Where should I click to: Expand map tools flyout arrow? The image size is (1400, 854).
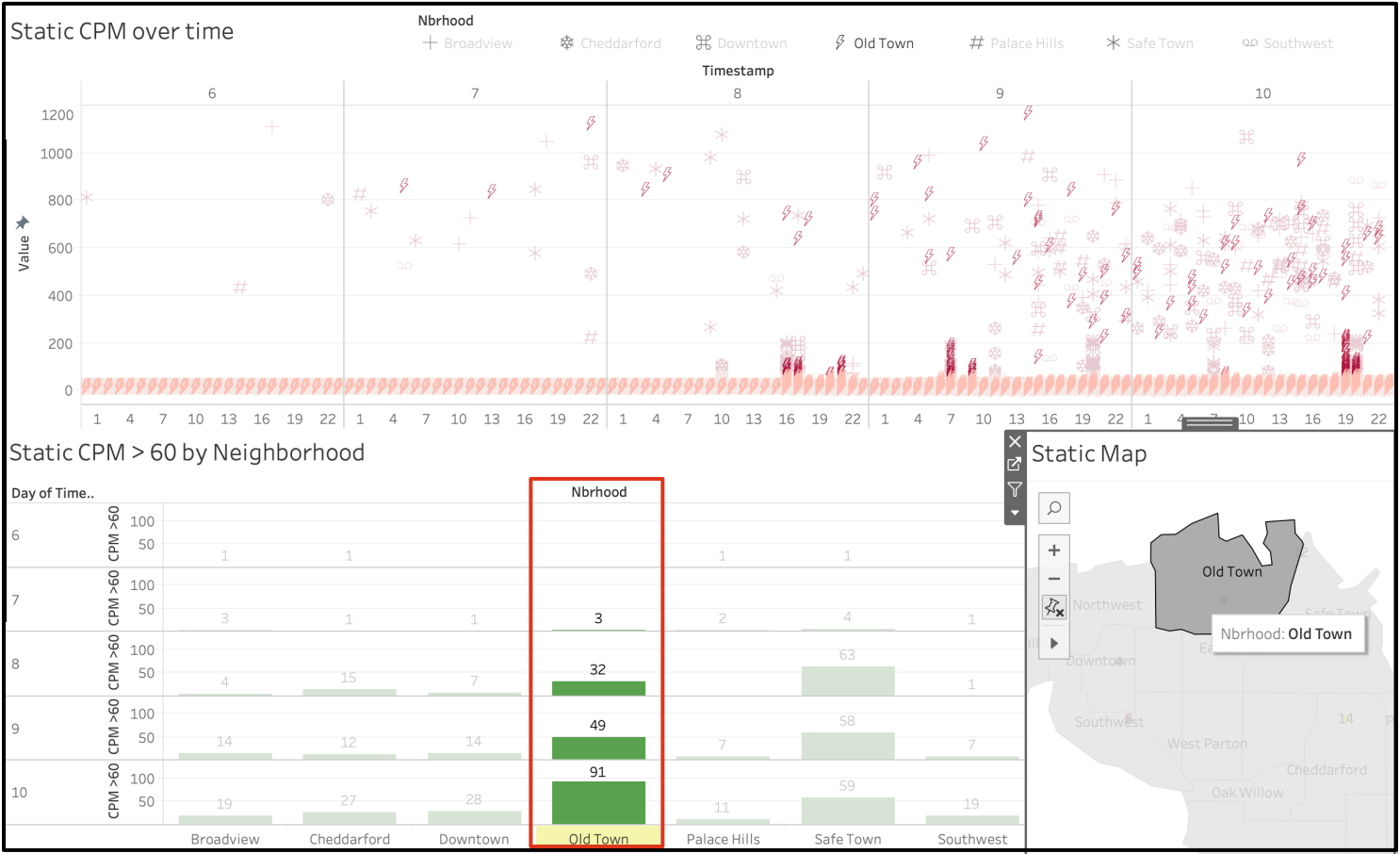click(x=1054, y=643)
